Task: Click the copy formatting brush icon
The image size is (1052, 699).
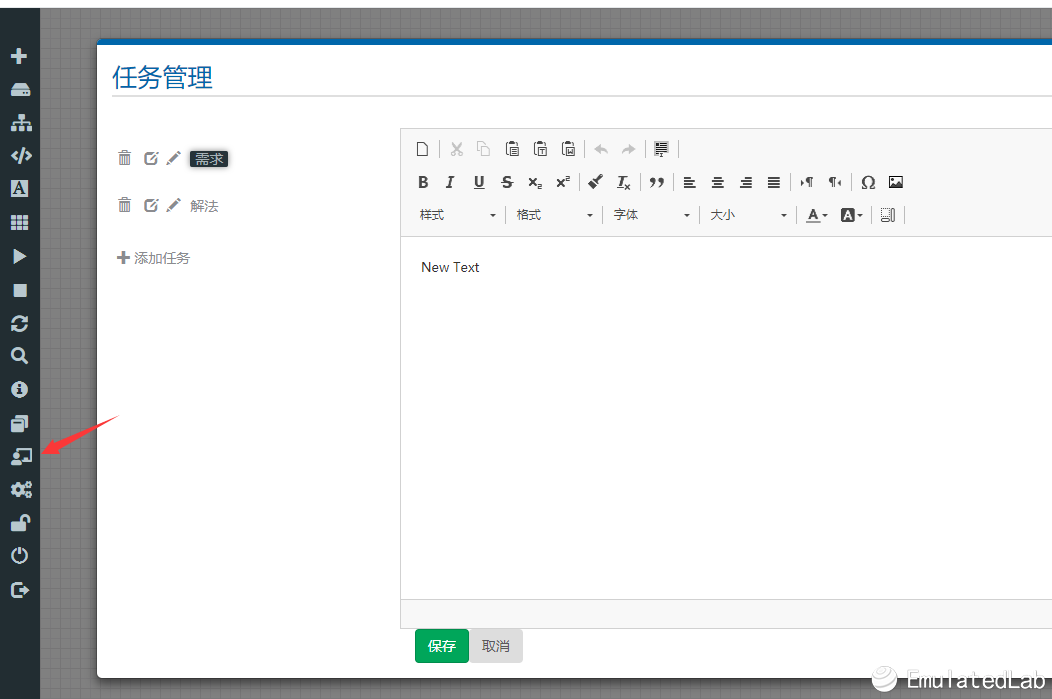Action: (x=595, y=182)
